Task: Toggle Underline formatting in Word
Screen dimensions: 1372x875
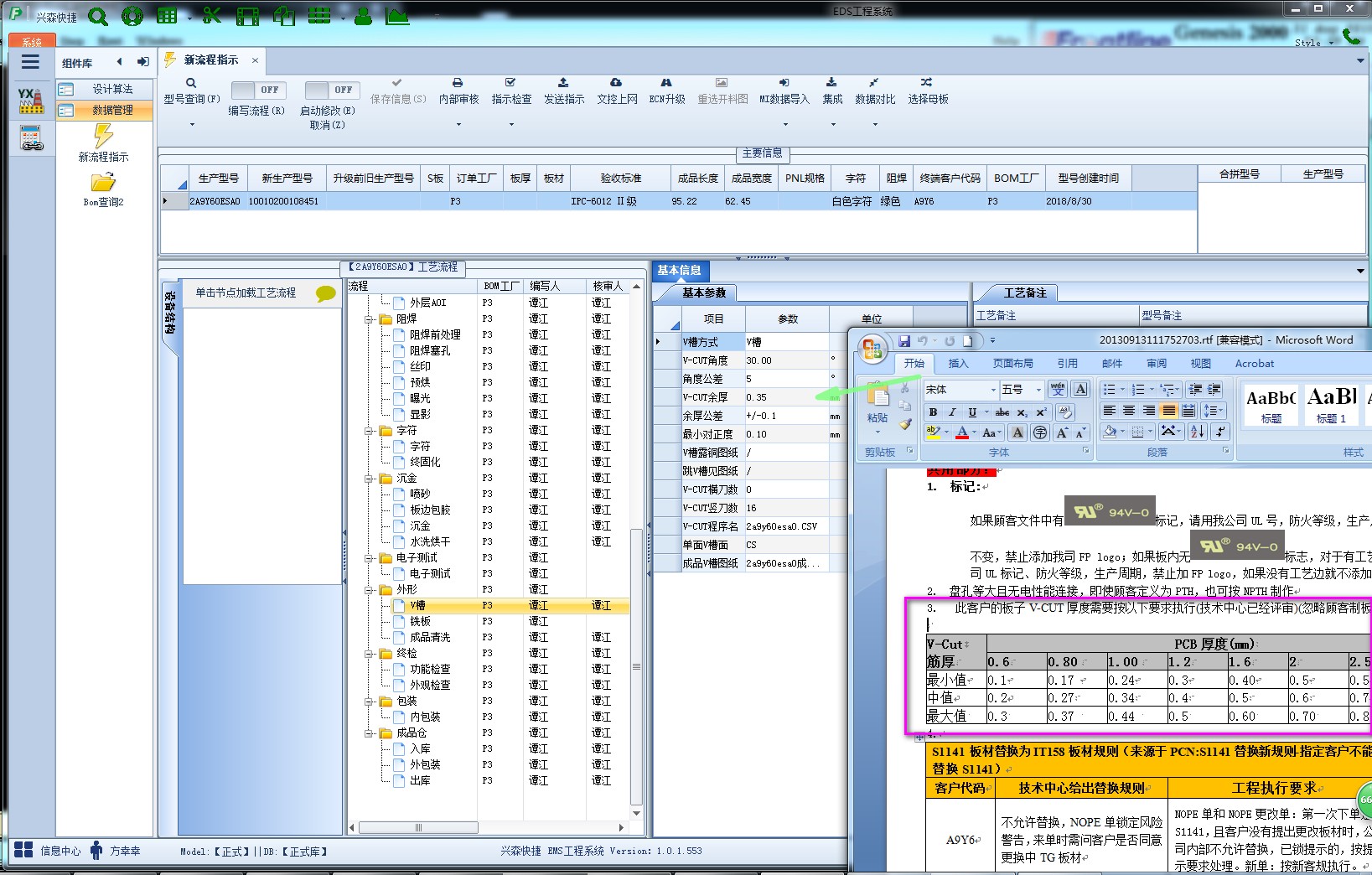Action: pyautogui.click(x=972, y=412)
